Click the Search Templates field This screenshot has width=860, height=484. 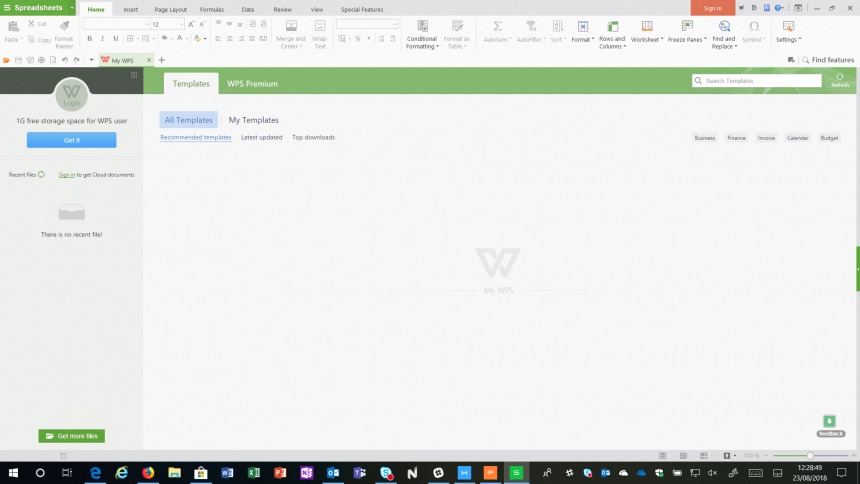(x=757, y=81)
